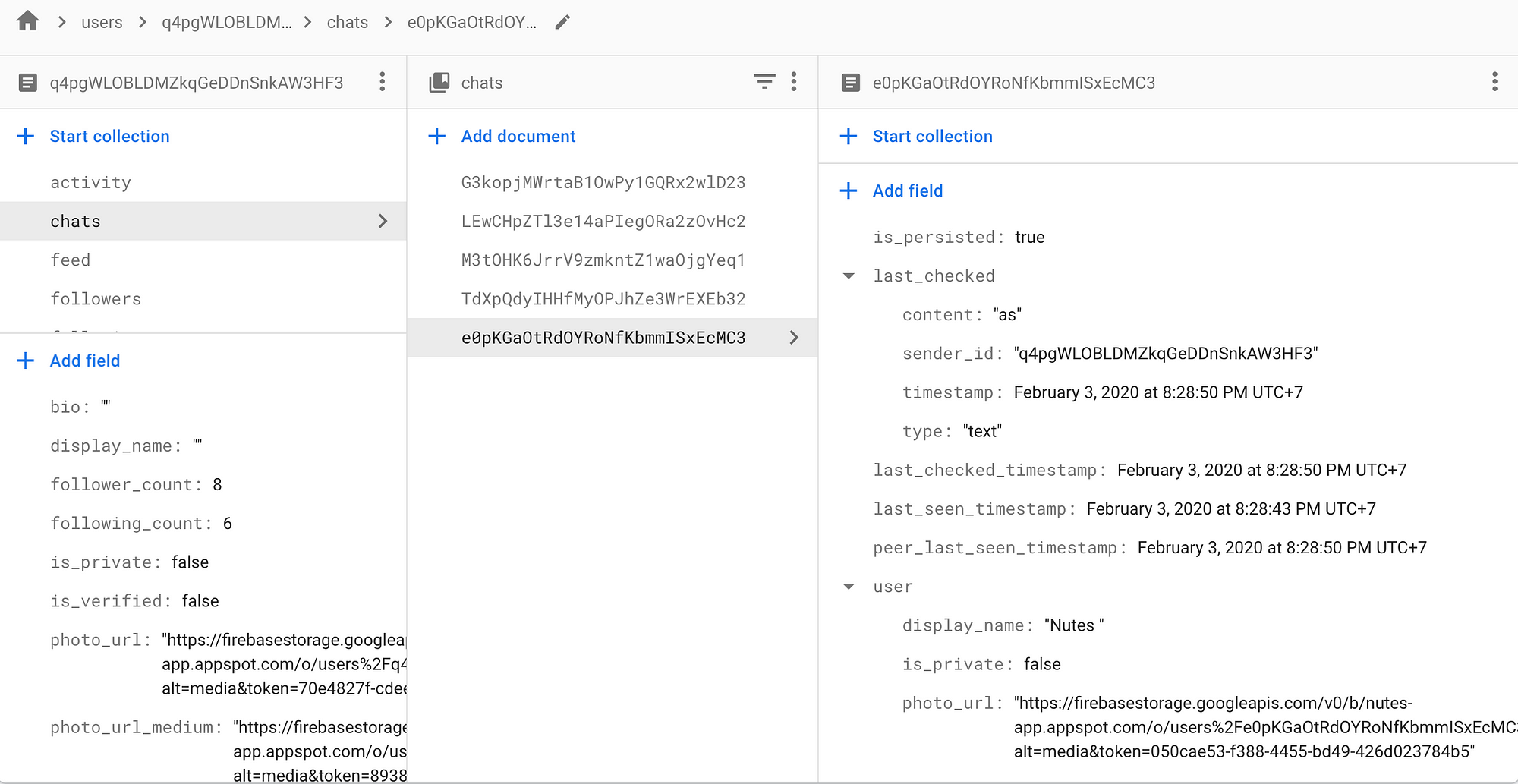Click the is_persisted true value
Screen dimensions: 1518x784
(x=1029, y=237)
